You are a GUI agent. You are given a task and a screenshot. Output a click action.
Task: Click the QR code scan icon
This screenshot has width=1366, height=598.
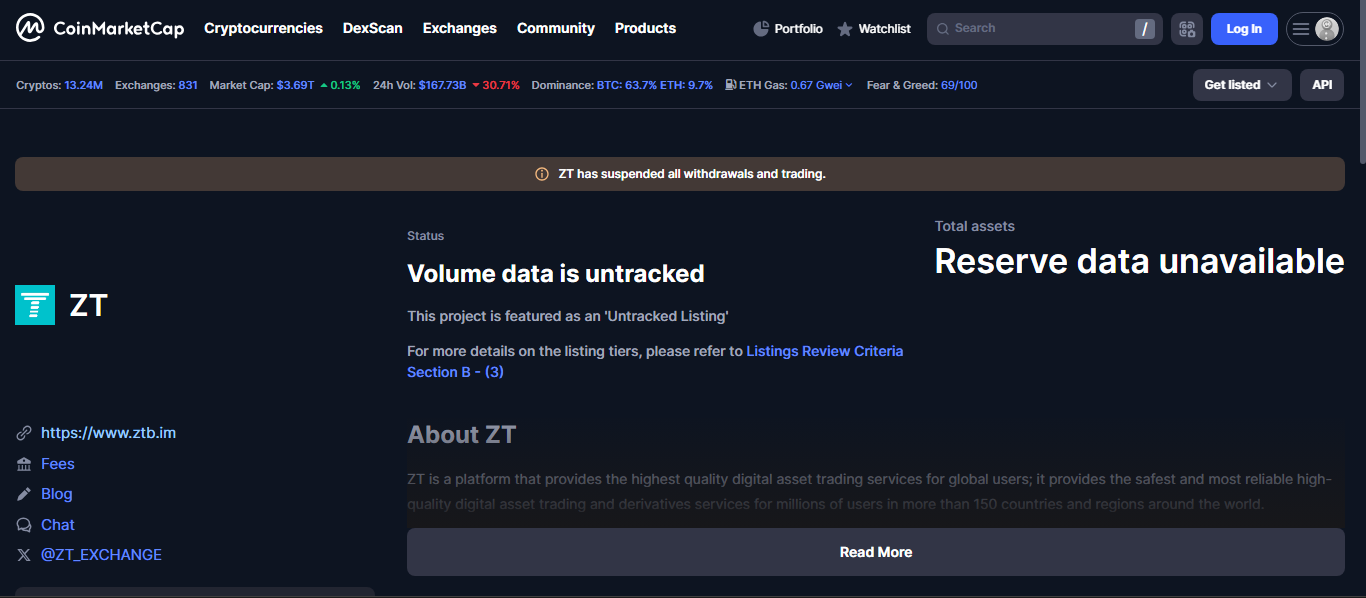[1187, 29]
